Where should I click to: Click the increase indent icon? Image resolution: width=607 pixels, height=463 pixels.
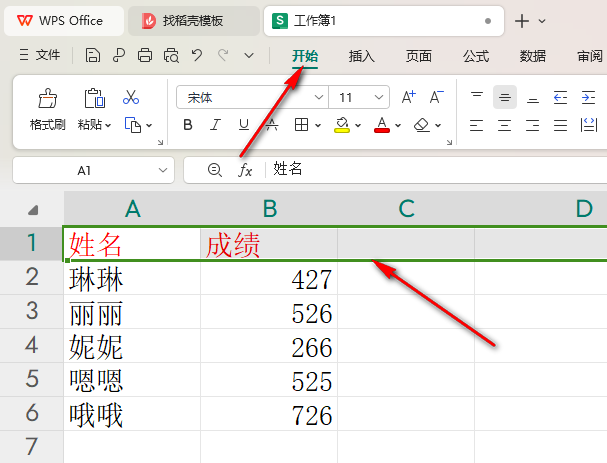tap(588, 97)
